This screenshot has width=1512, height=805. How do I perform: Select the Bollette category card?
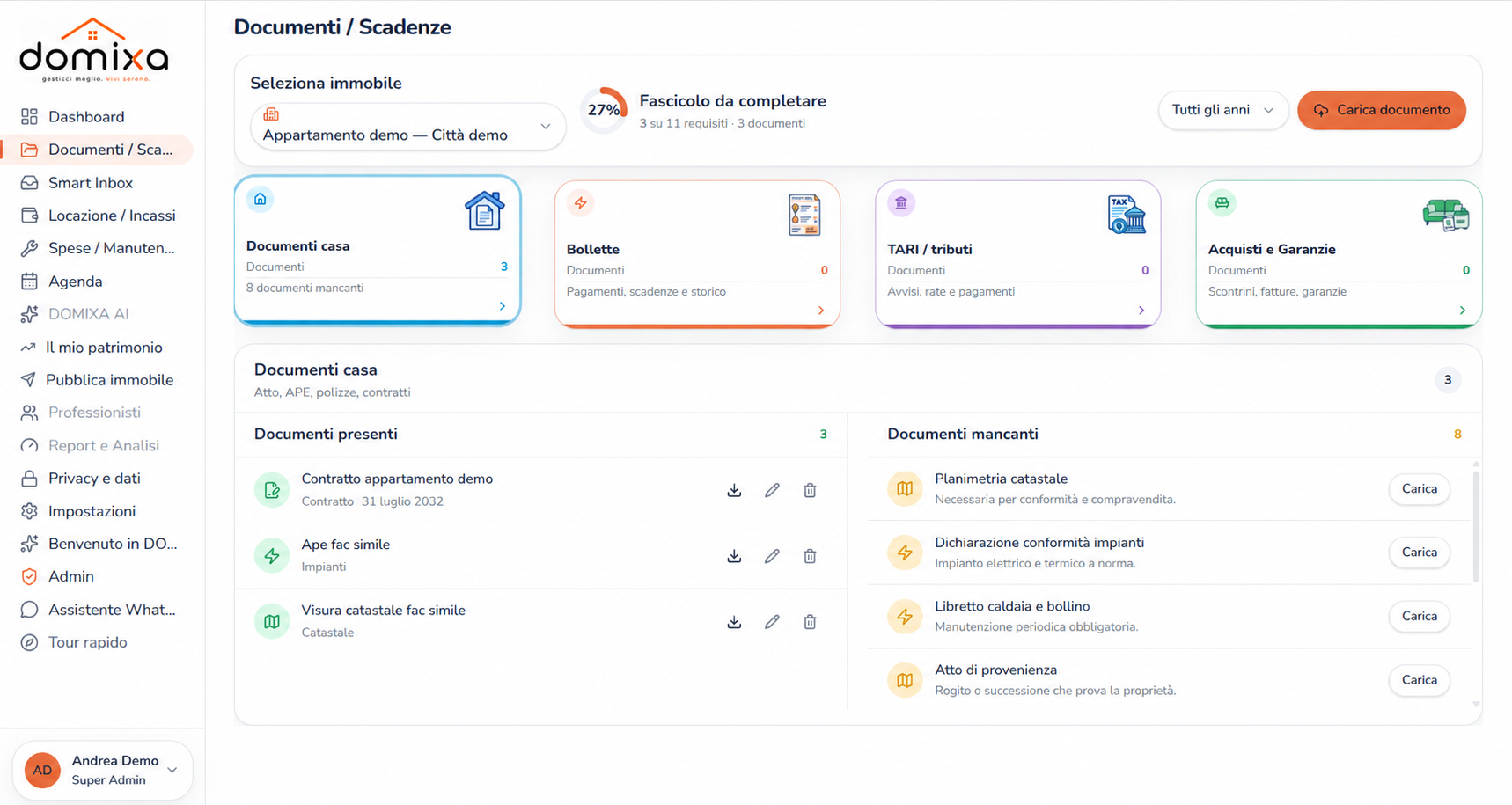(x=697, y=254)
